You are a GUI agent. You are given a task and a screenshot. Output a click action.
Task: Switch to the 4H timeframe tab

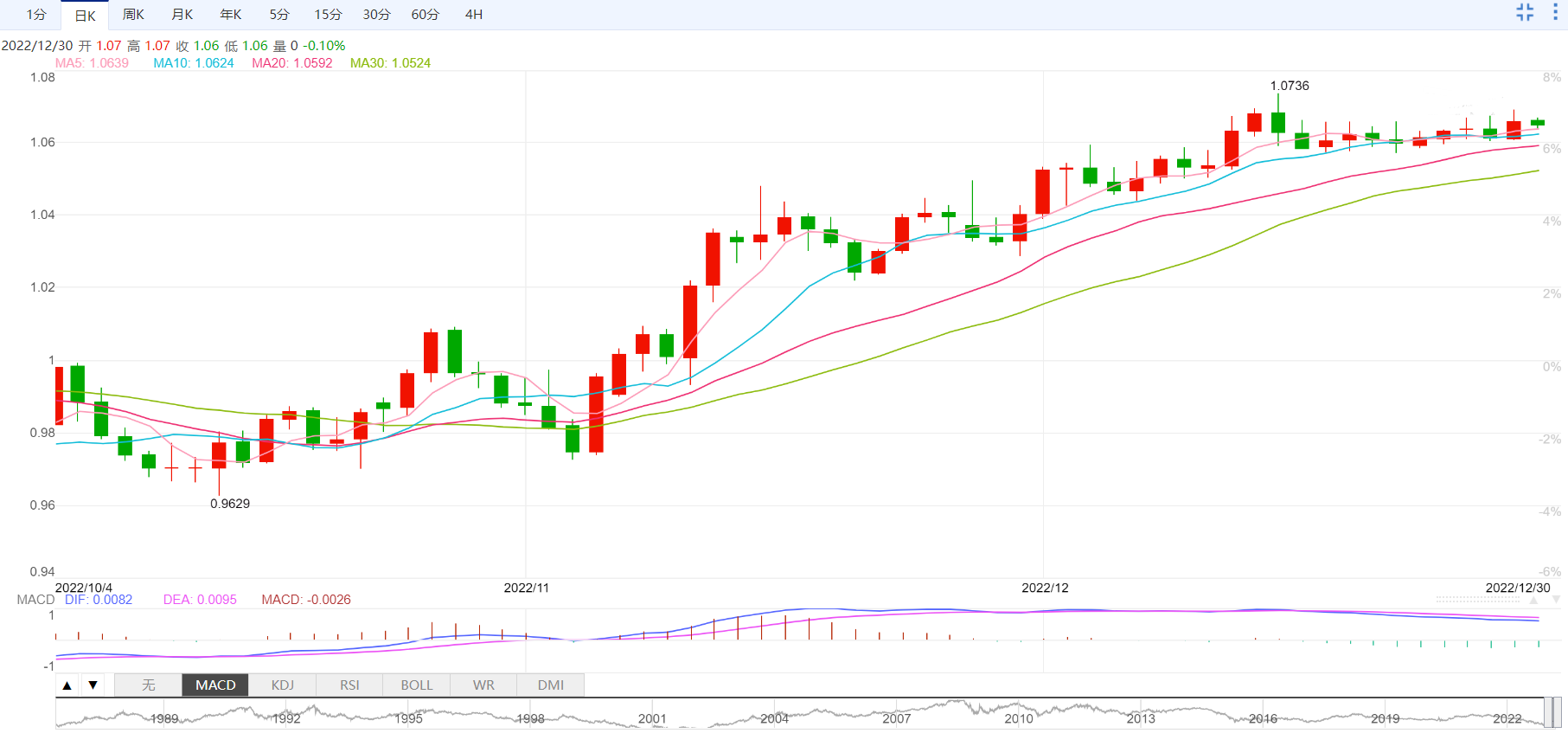[474, 15]
